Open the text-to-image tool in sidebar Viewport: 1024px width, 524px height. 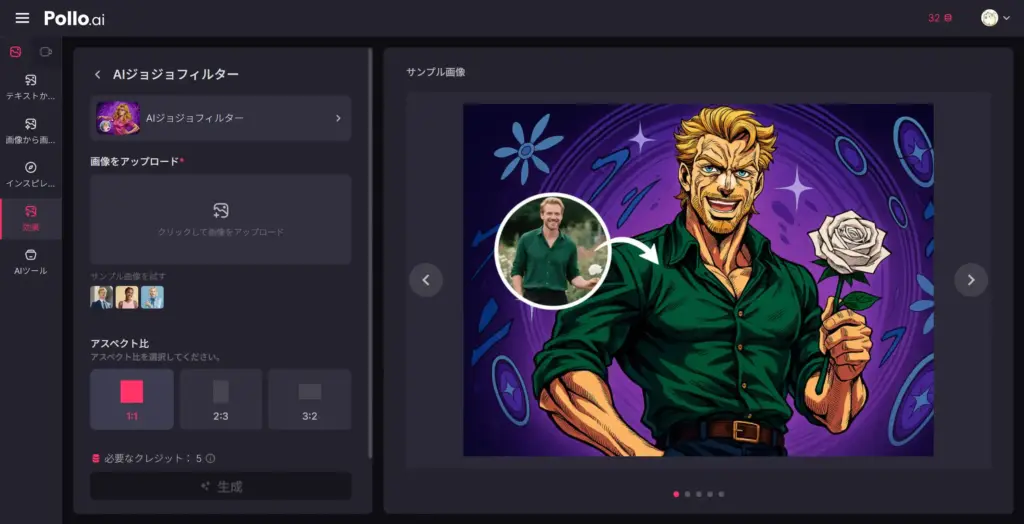pyautogui.click(x=31, y=87)
